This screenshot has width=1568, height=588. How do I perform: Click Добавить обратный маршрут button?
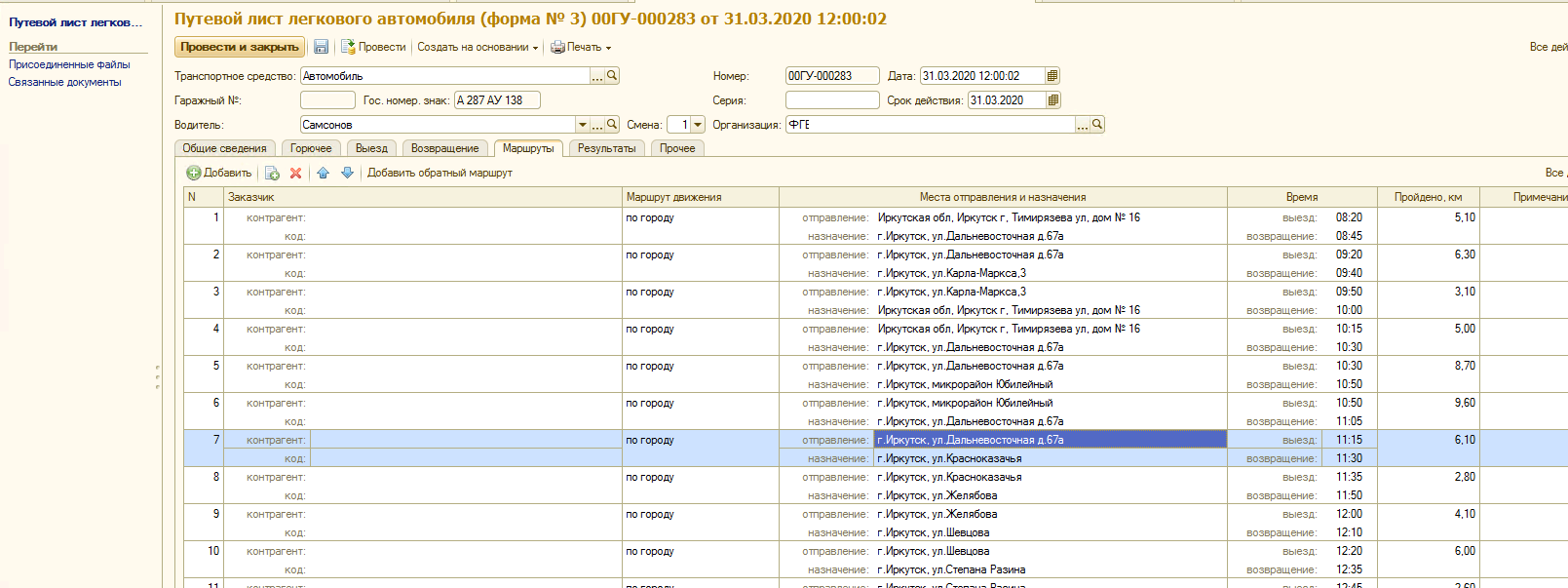click(x=440, y=173)
